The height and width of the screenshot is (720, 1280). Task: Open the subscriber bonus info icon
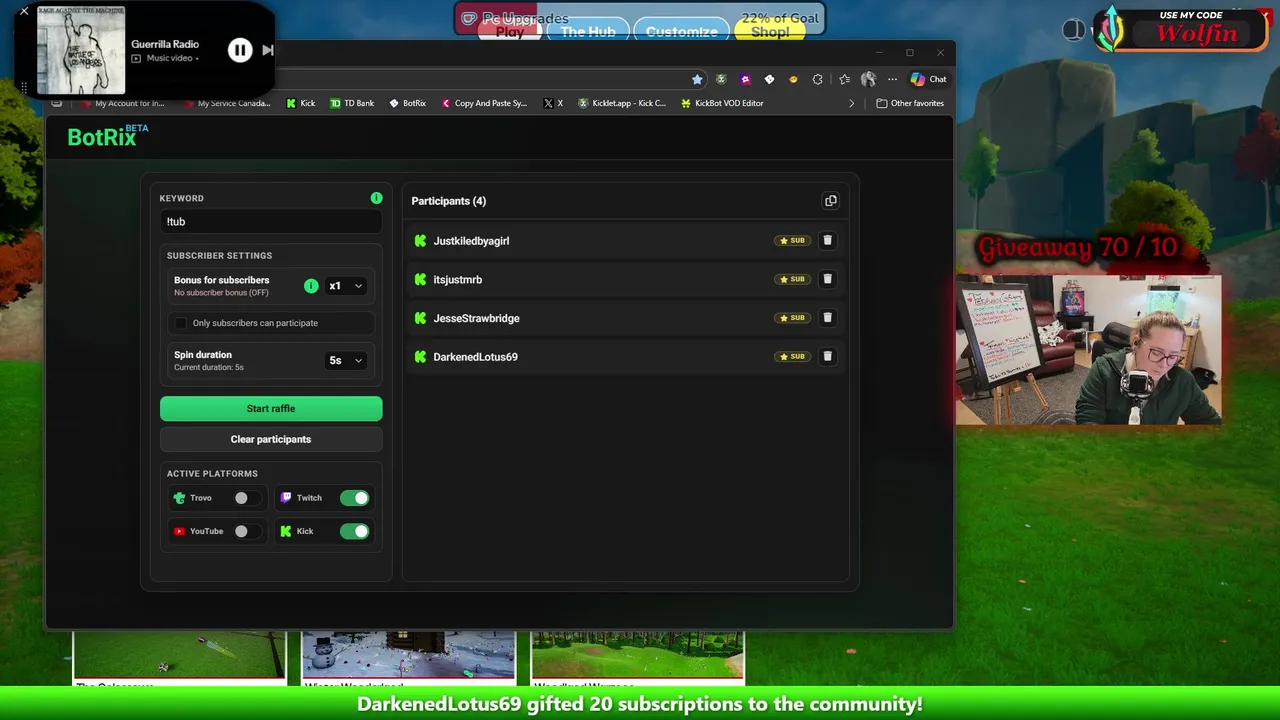311,286
